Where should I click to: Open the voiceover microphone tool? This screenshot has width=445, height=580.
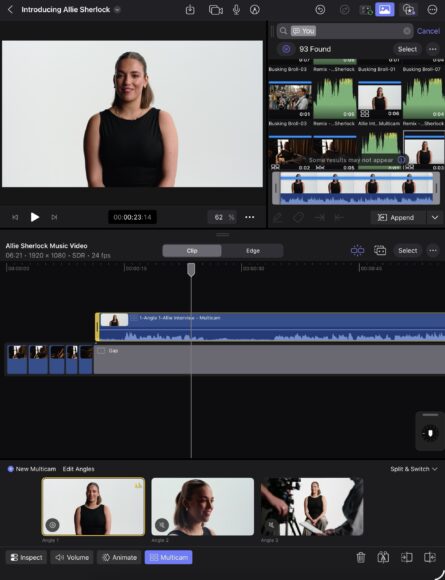coord(236,10)
